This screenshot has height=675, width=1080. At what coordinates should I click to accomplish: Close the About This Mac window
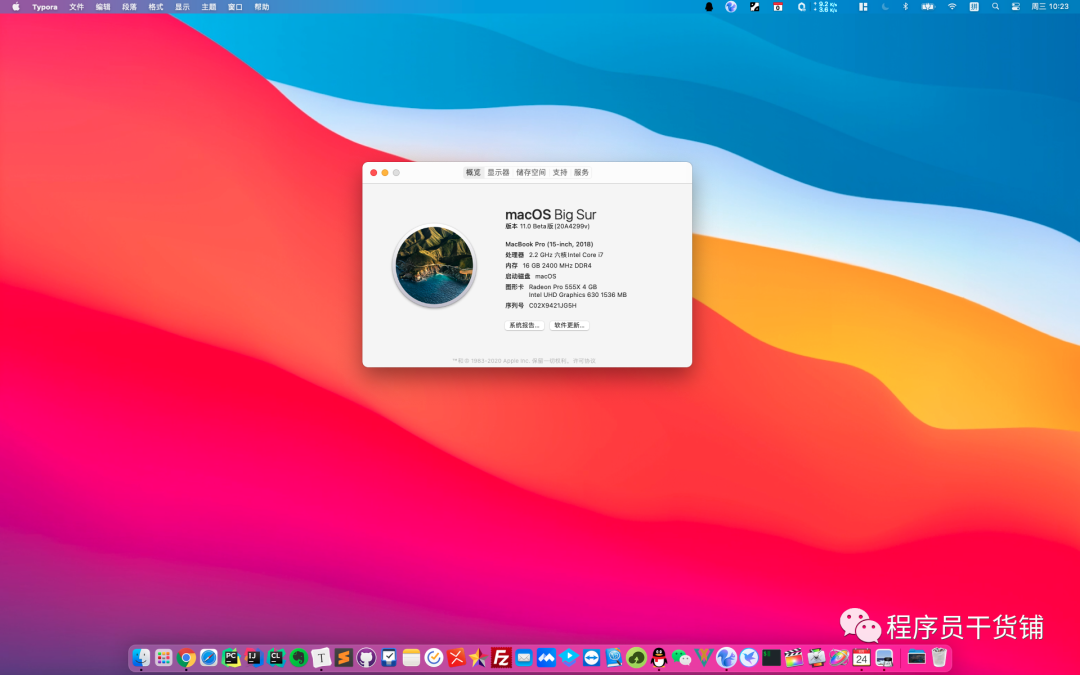pyautogui.click(x=373, y=173)
